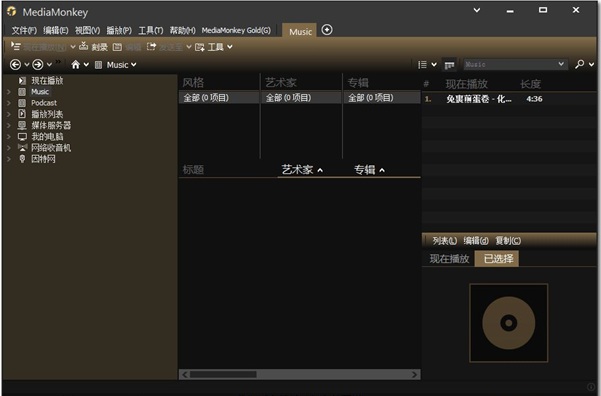The width and height of the screenshot is (601, 396).
Task: Select 因特网 in the tree
Action: coord(43,159)
